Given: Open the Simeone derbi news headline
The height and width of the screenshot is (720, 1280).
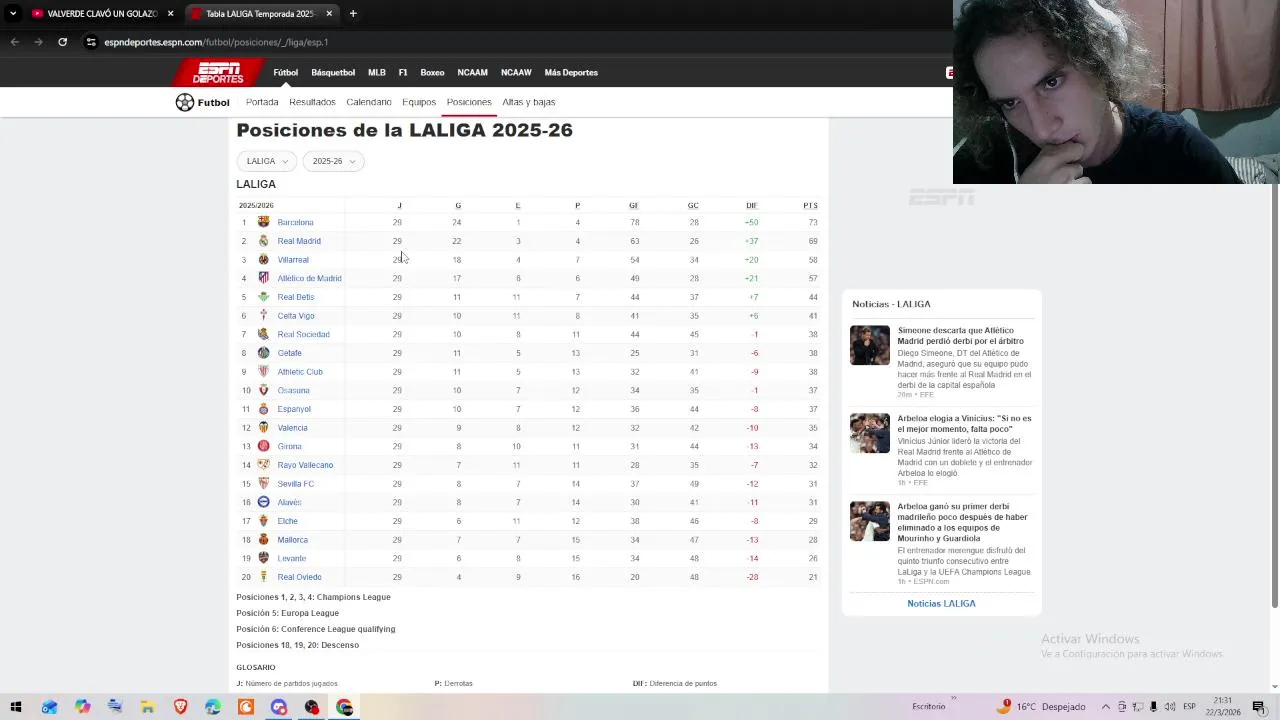Looking at the screenshot, I should 960,335.
